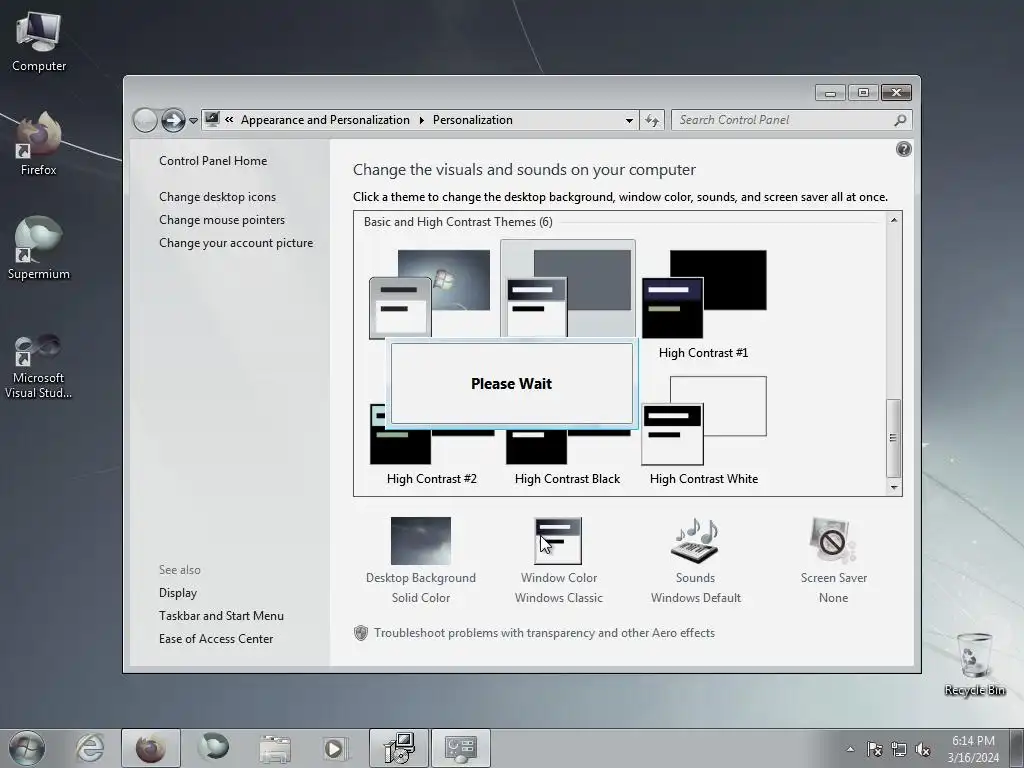Image resolution: width=1024 pixels, height=768 pixels.
Task: Open the Display link
Action: point(178,593)
